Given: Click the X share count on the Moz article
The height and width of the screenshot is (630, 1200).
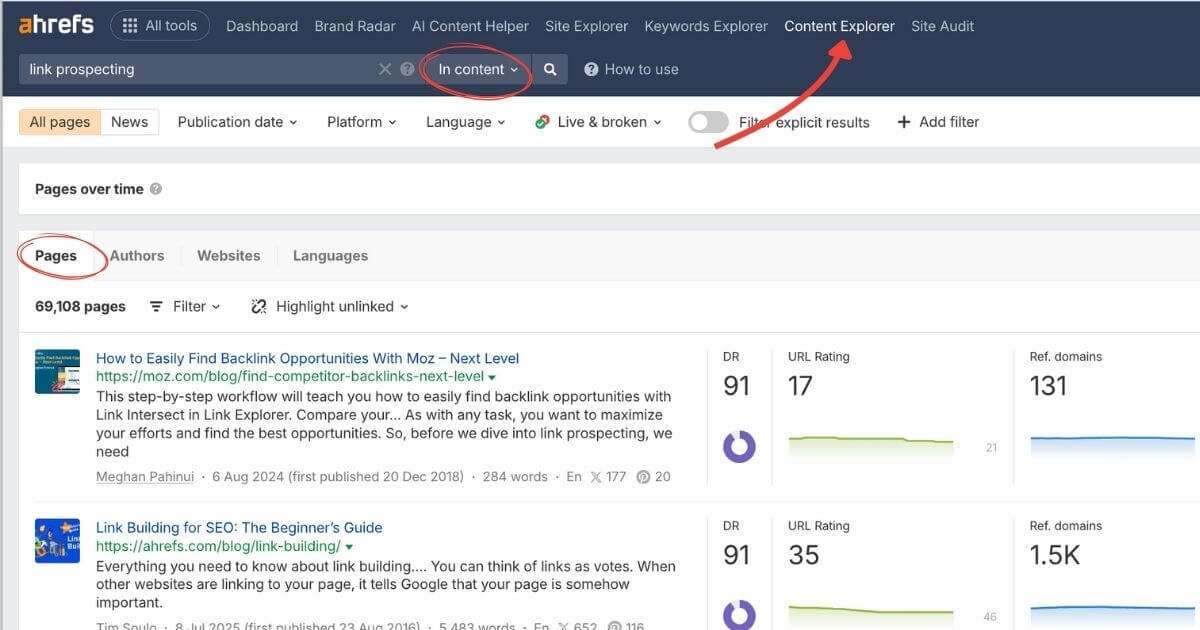Looking at the screenshot, I should coord(608,477).
